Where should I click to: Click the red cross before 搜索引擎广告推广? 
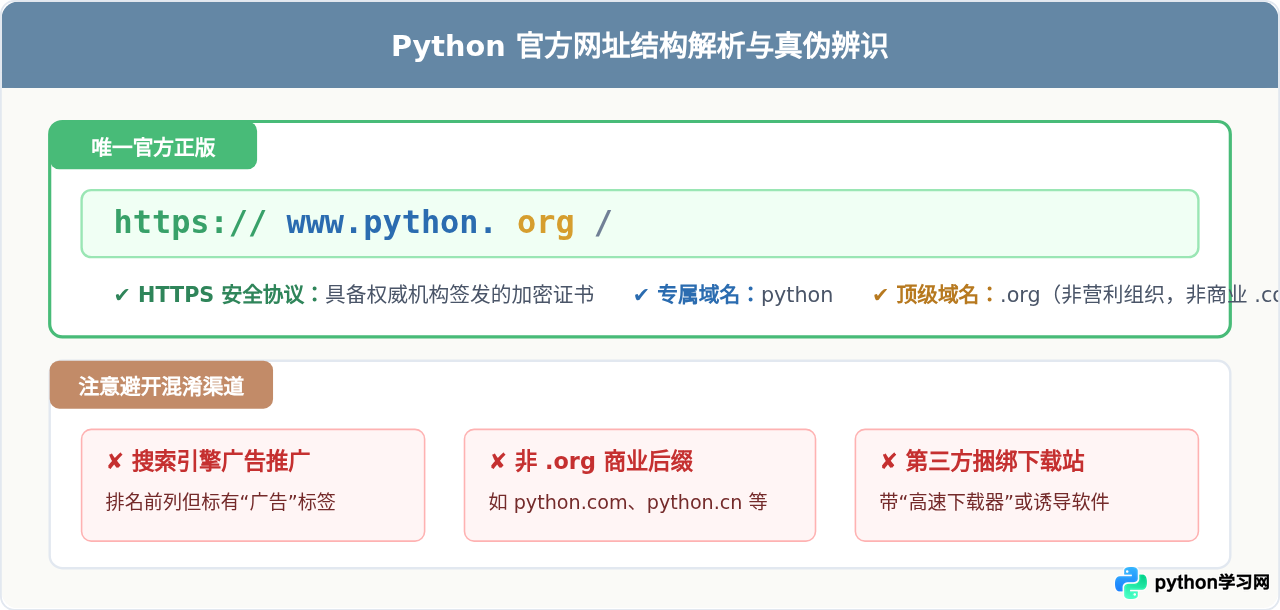pyautogui.click(x=114, y=462)
